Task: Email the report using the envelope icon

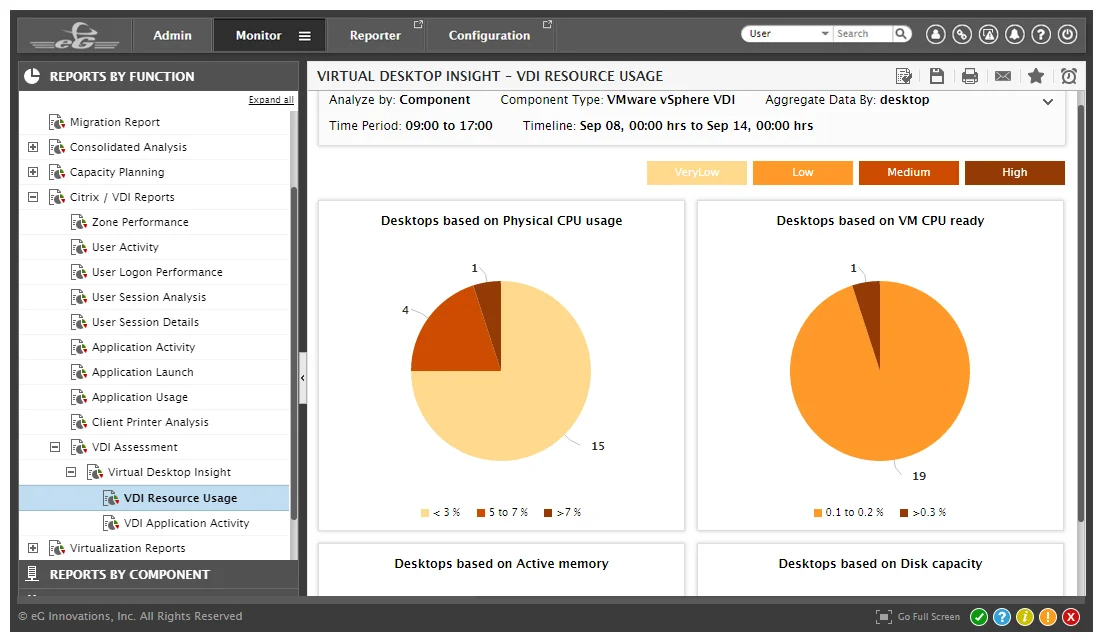Action: (x=1002, y=76)
